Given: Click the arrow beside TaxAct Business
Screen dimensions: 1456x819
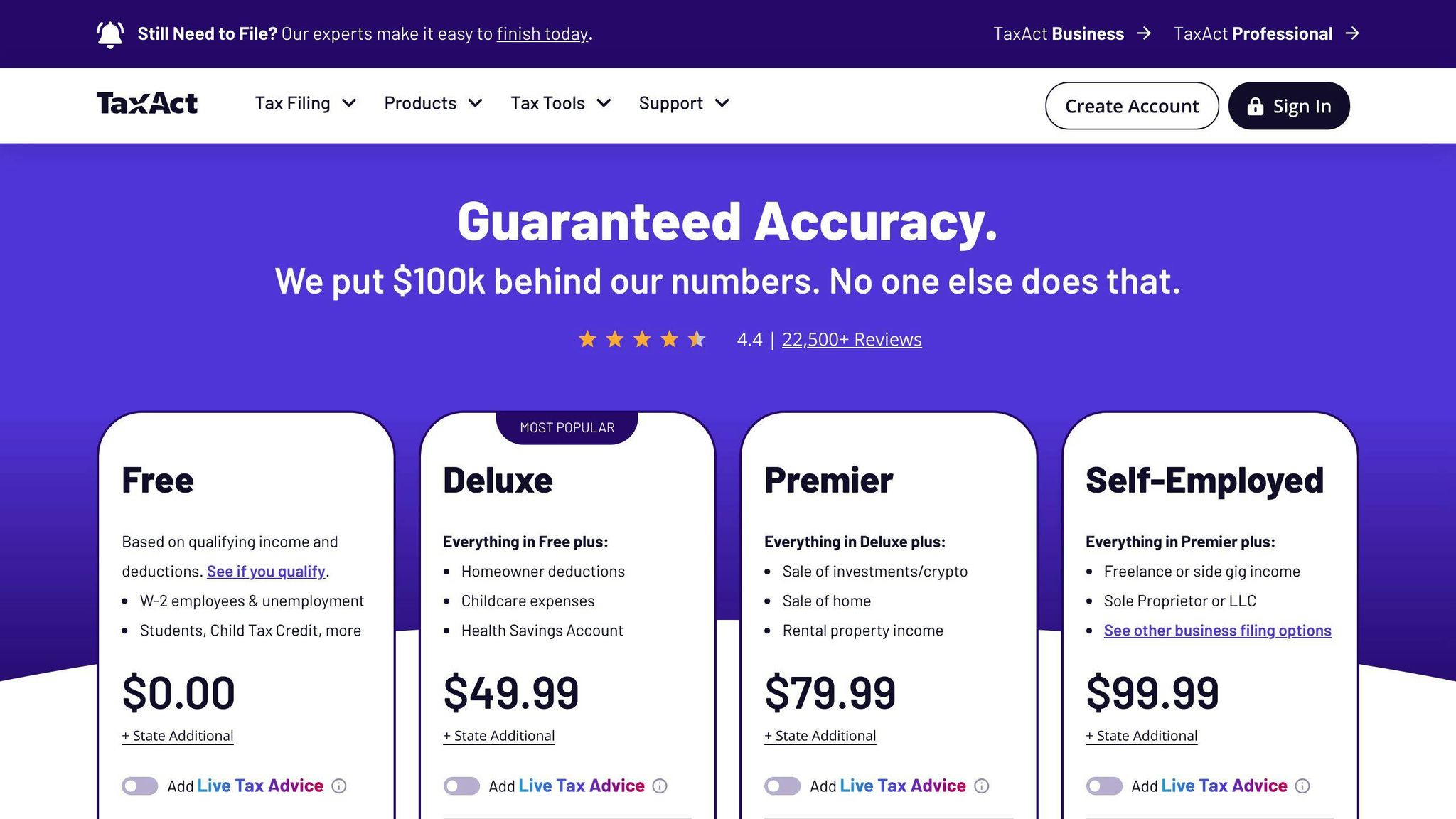Looking at the screenshot, I should click(x=1144, y=33).
